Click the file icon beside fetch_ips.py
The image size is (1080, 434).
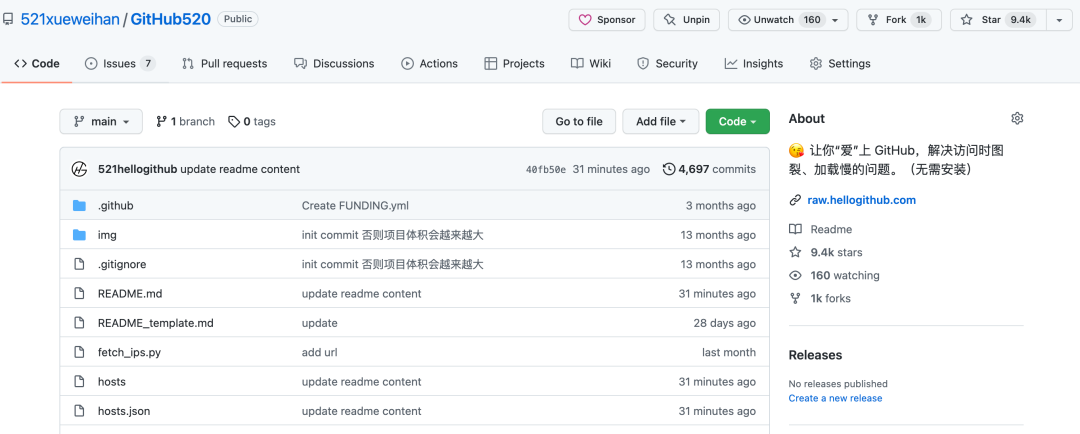(x=80, y=353)
